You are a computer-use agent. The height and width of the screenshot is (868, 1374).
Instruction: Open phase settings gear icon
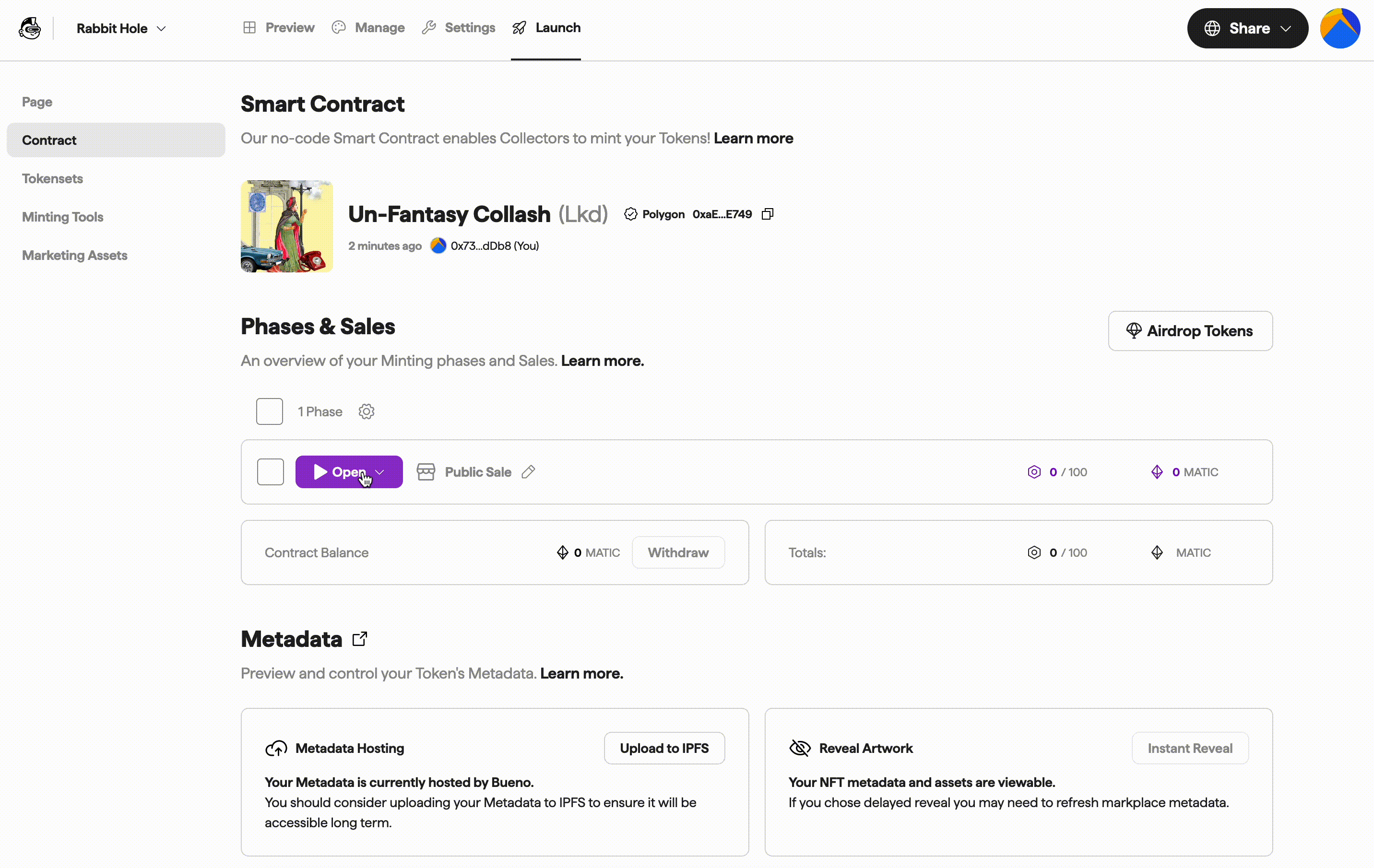(x=367, y=412)
